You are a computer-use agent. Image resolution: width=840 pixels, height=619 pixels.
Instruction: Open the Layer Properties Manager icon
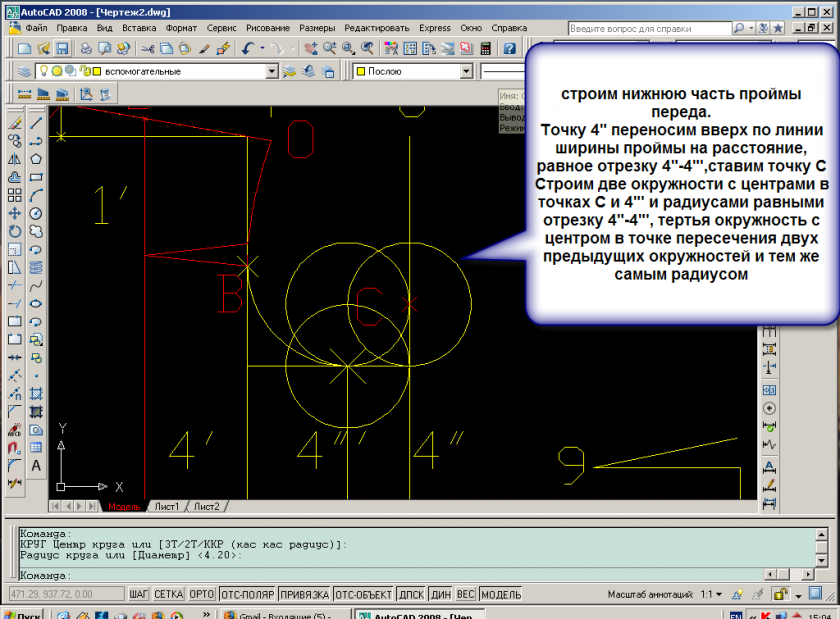[x=25, y=71]
